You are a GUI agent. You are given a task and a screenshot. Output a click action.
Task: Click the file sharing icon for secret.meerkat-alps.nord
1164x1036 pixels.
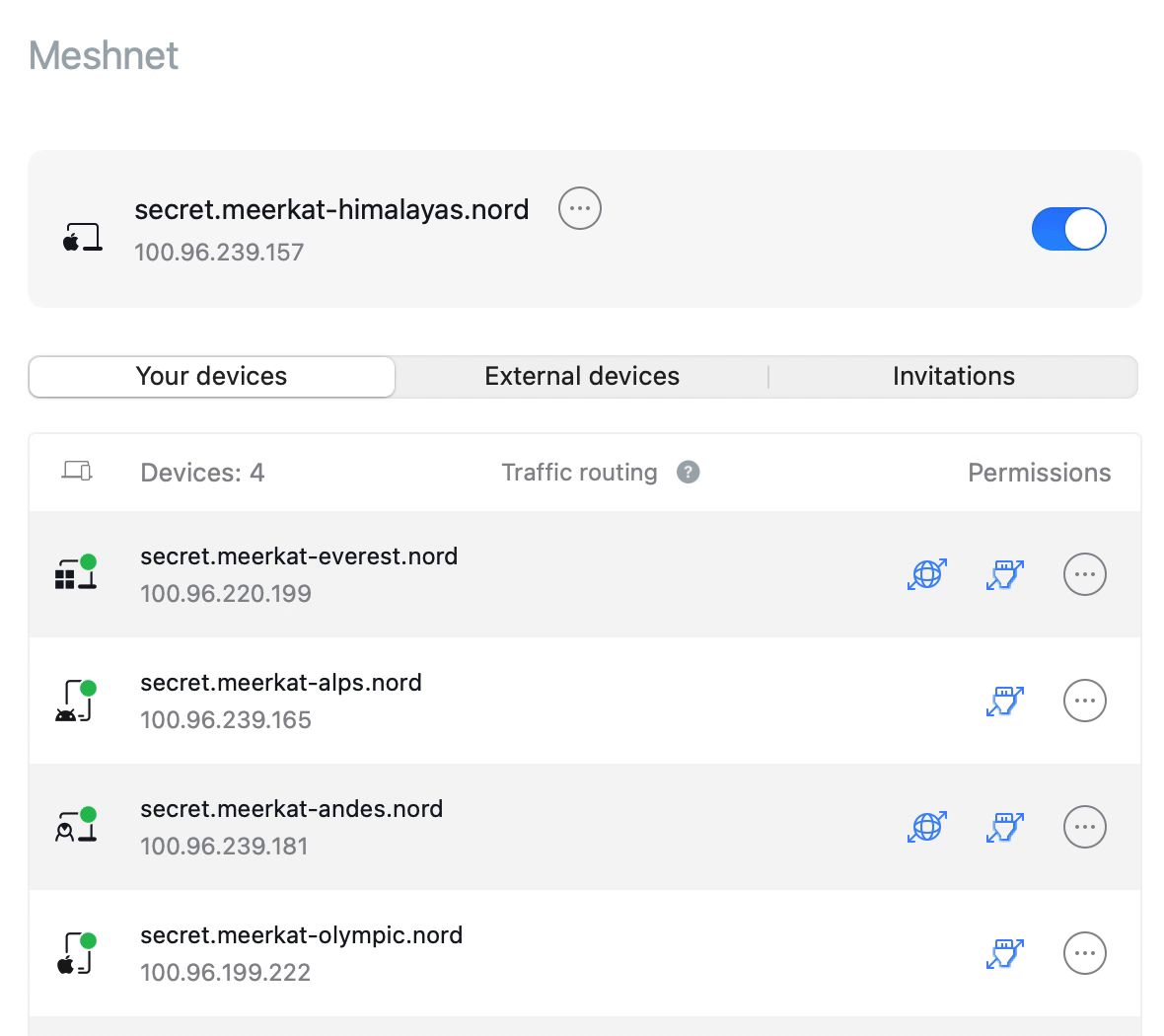(x=1004, y=701)
